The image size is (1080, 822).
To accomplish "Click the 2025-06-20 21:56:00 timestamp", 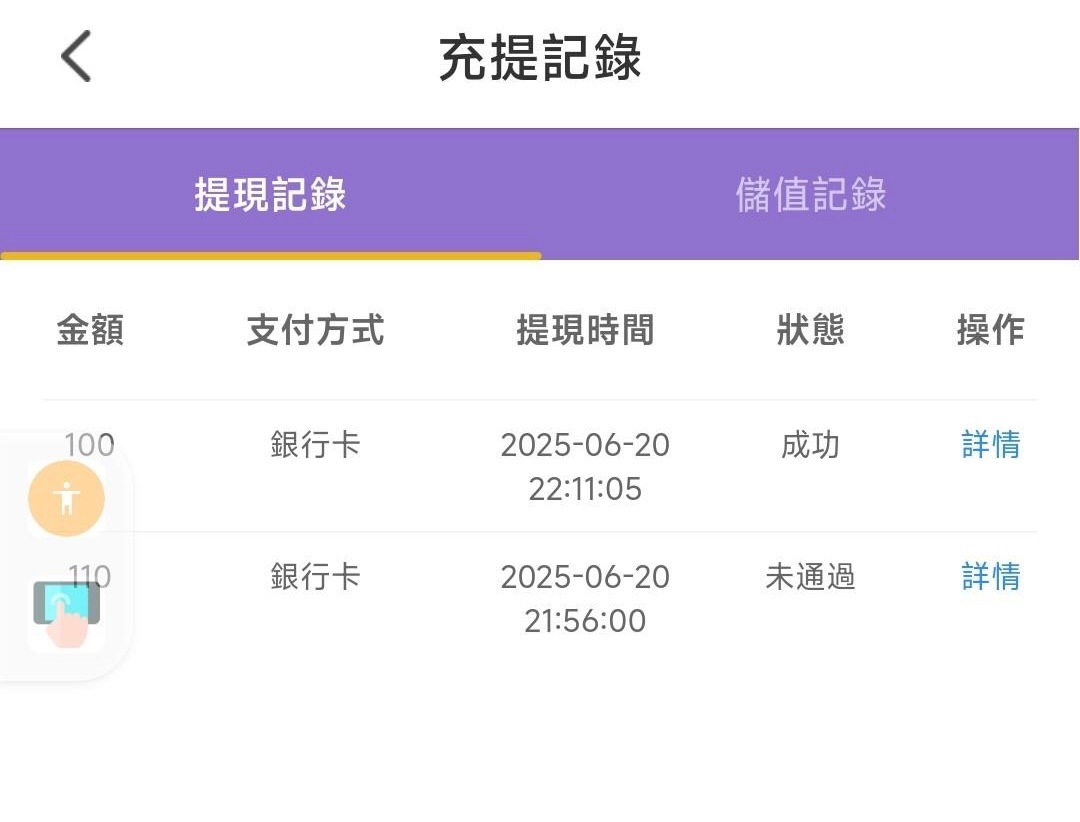I will (585, 598).
